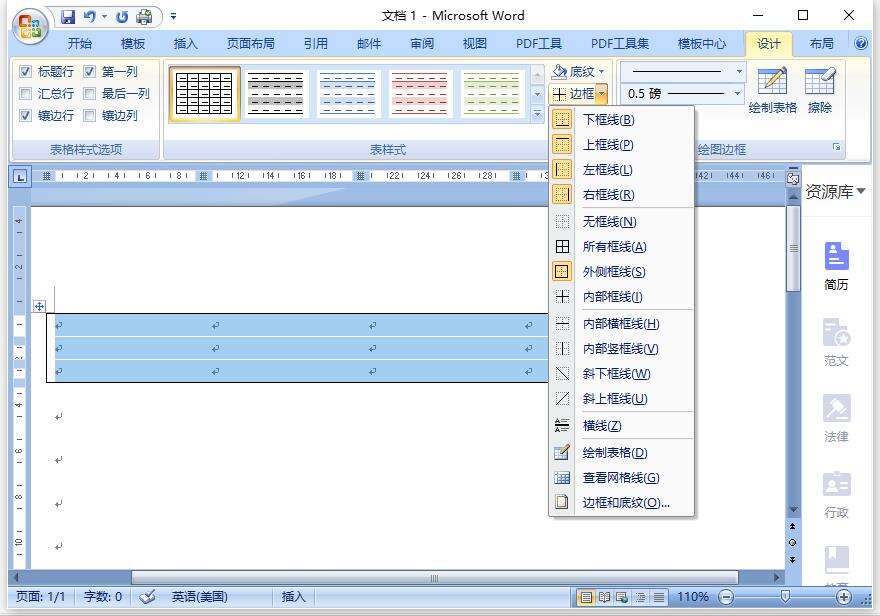Insert horizontal line 横线(Z)
Image resolution: width=880 pixels, height=616 pixels.
(x=621, y=426)
